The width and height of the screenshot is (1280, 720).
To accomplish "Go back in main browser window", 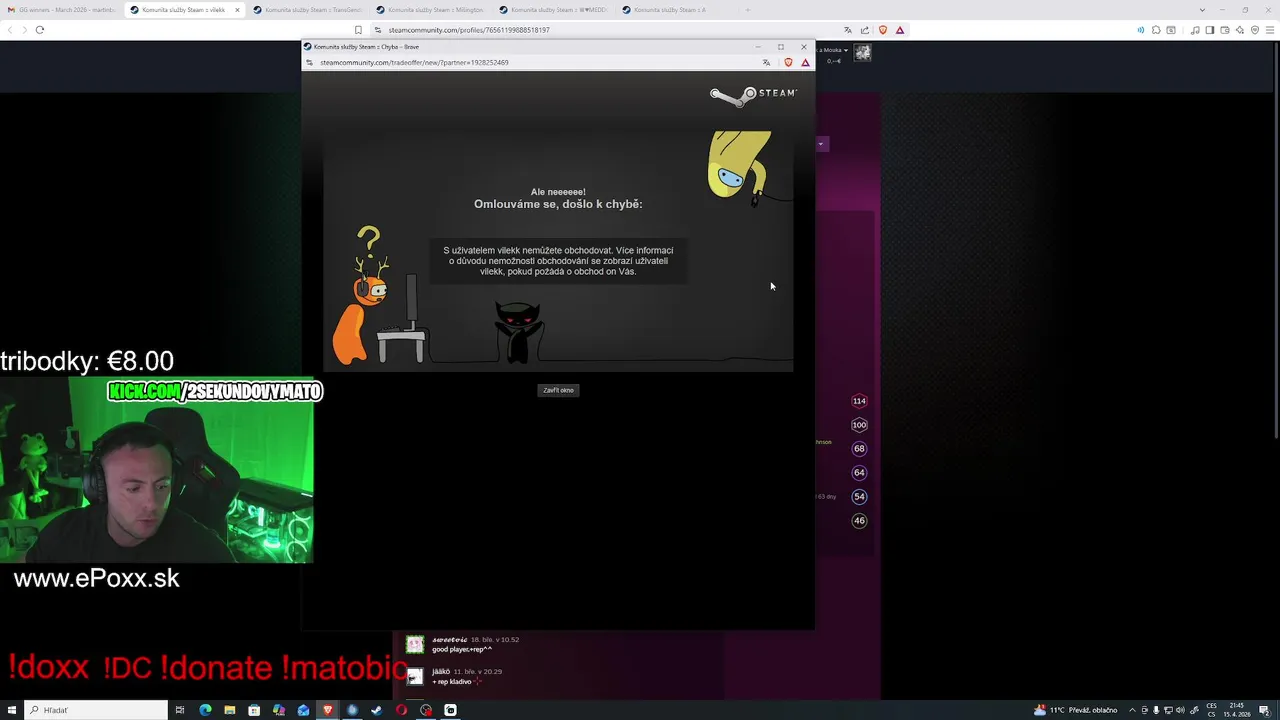I will pos(11,30).
